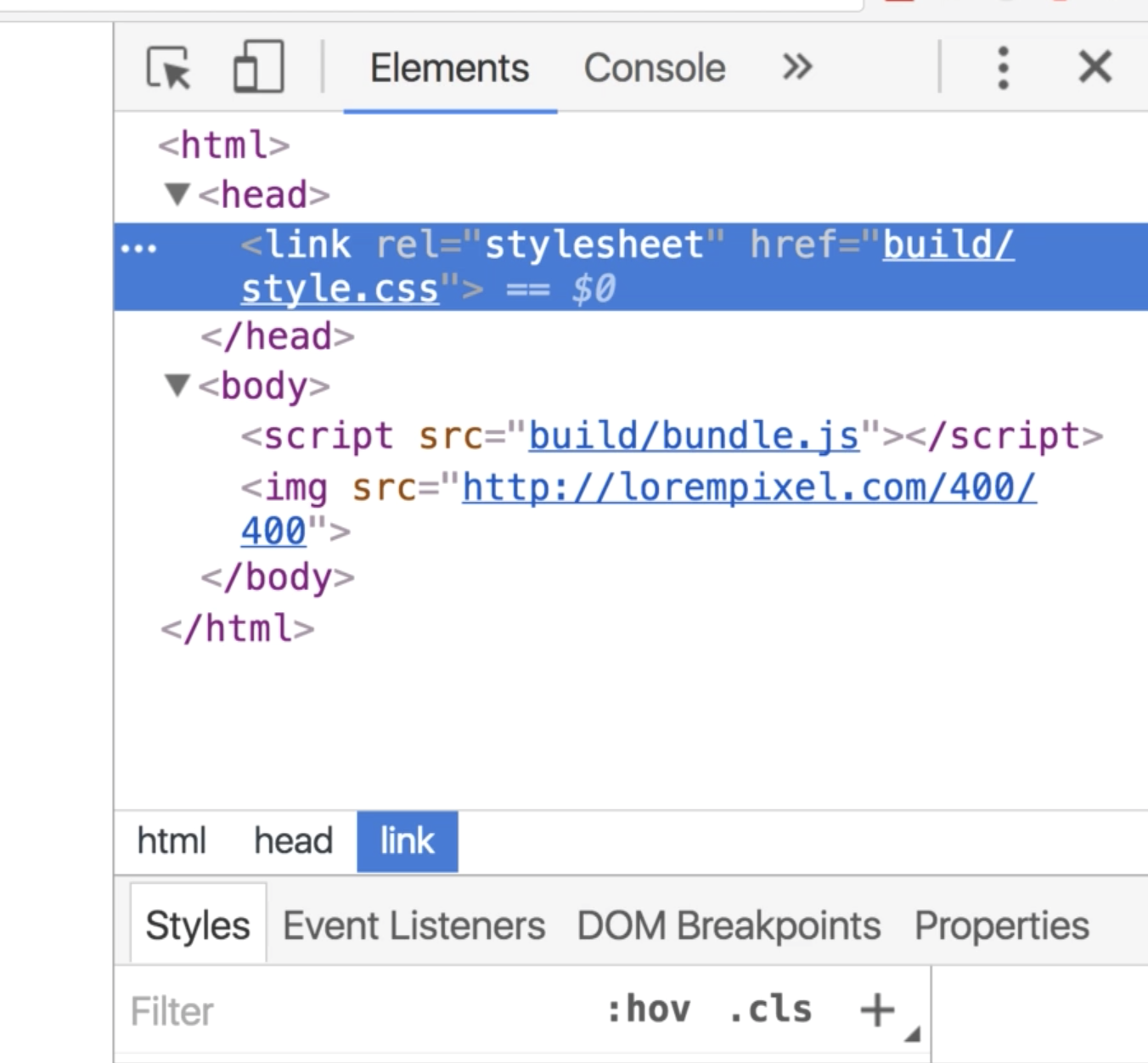Select the closing </body> tag row
This screenshot has width=1148, height=1063.
(x=277, y=577)
